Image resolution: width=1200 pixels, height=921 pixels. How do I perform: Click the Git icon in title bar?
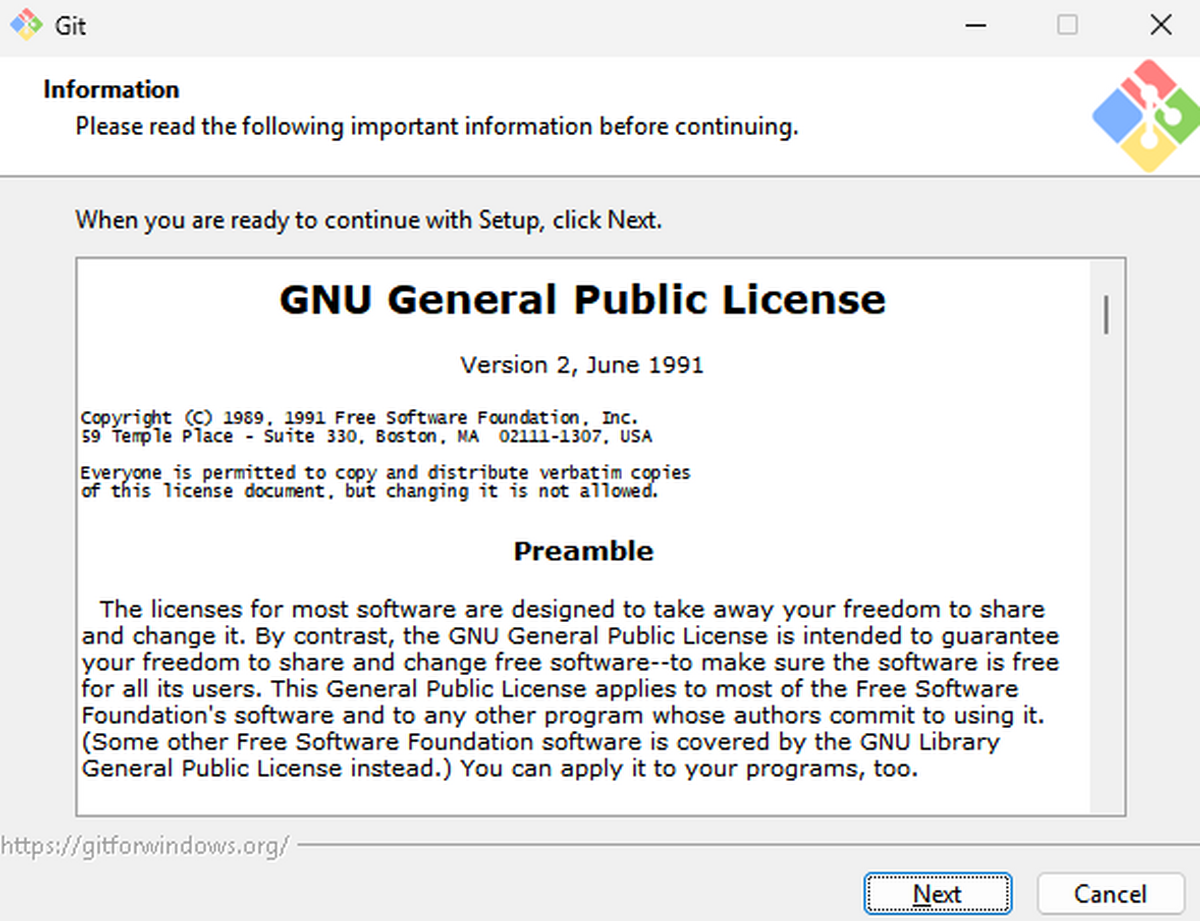pyautogui.click(x=25, y=25)
